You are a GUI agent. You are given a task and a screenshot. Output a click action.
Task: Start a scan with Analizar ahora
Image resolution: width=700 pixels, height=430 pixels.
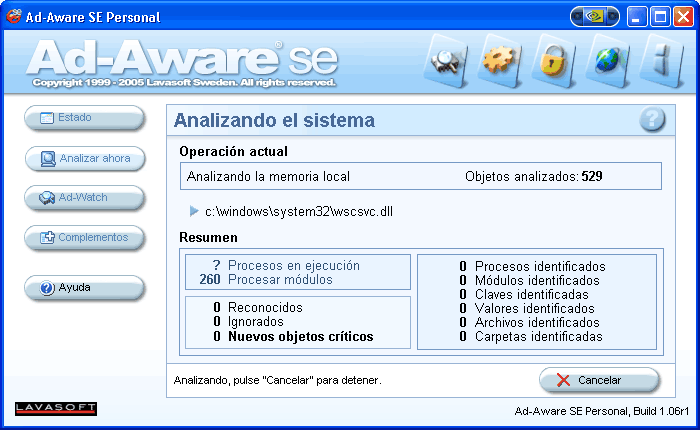tap(85, 158)
